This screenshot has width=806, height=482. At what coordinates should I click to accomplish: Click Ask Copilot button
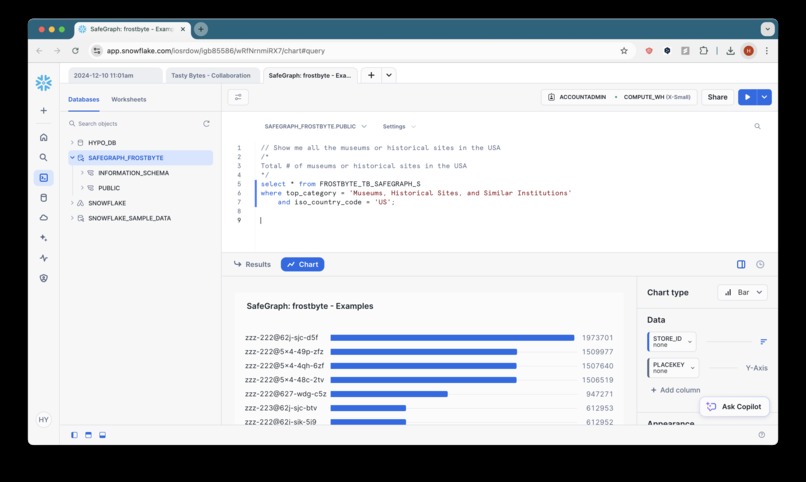[x=734, y=406]
